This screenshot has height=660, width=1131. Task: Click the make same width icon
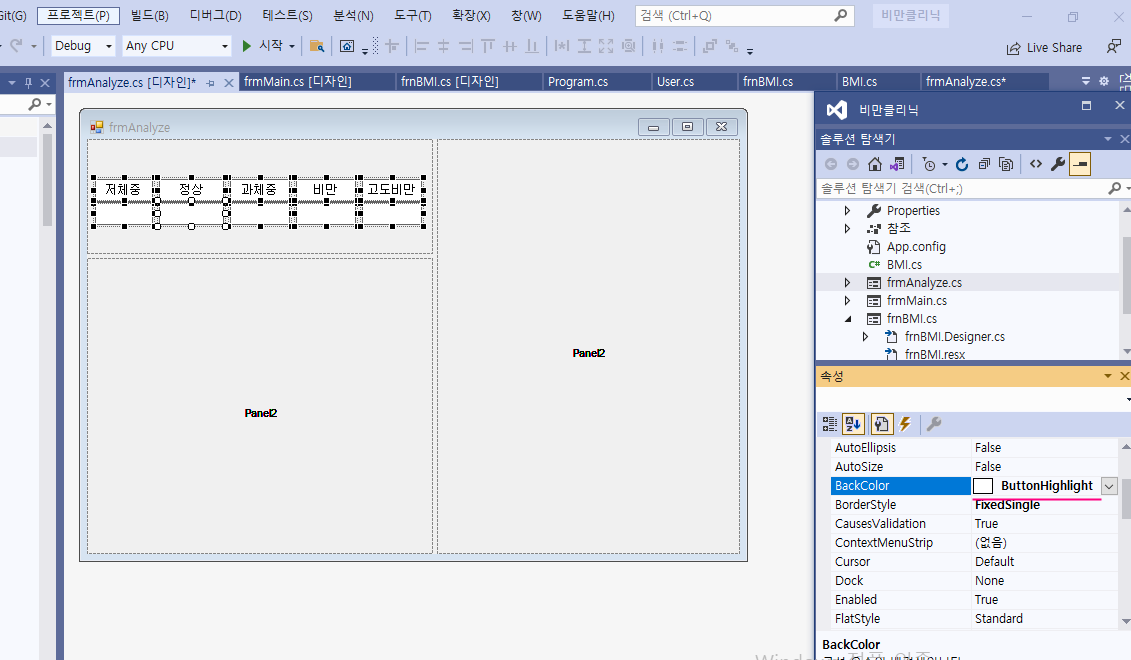[562, 46]
